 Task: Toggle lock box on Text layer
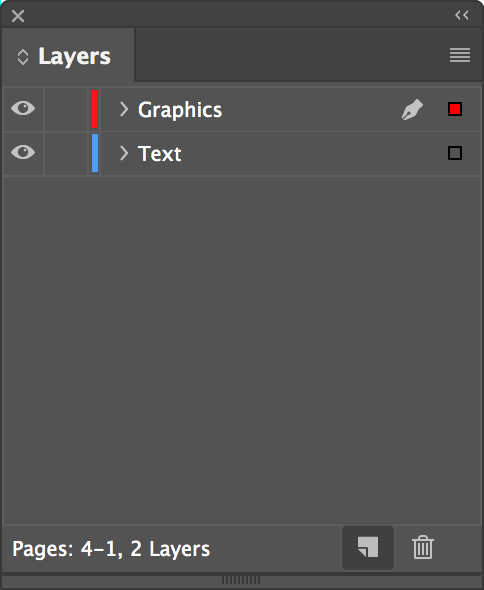click(66, 153)
